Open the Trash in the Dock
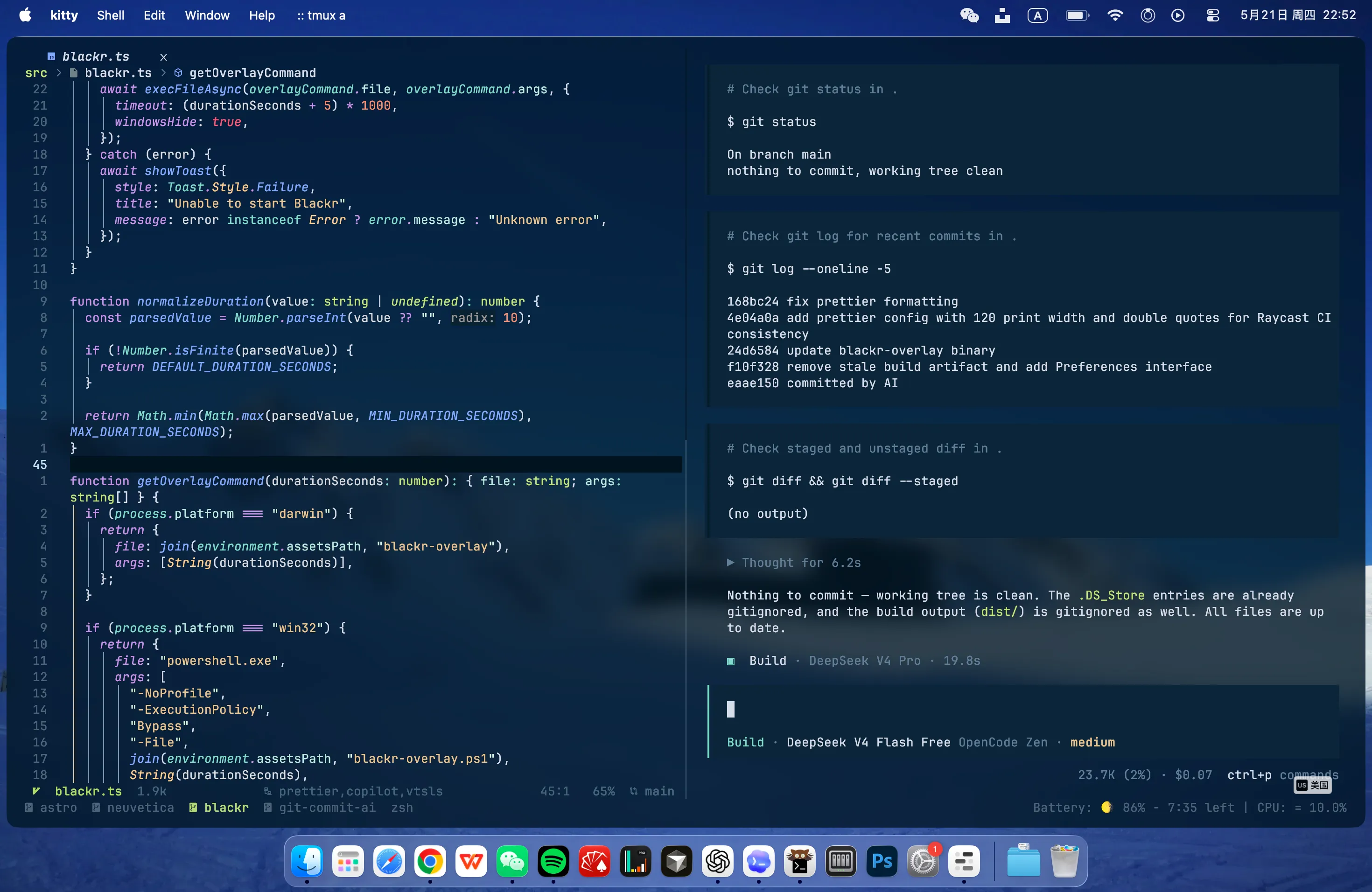Viewport: 1372px width, 892px height. tap(1064, 862)
